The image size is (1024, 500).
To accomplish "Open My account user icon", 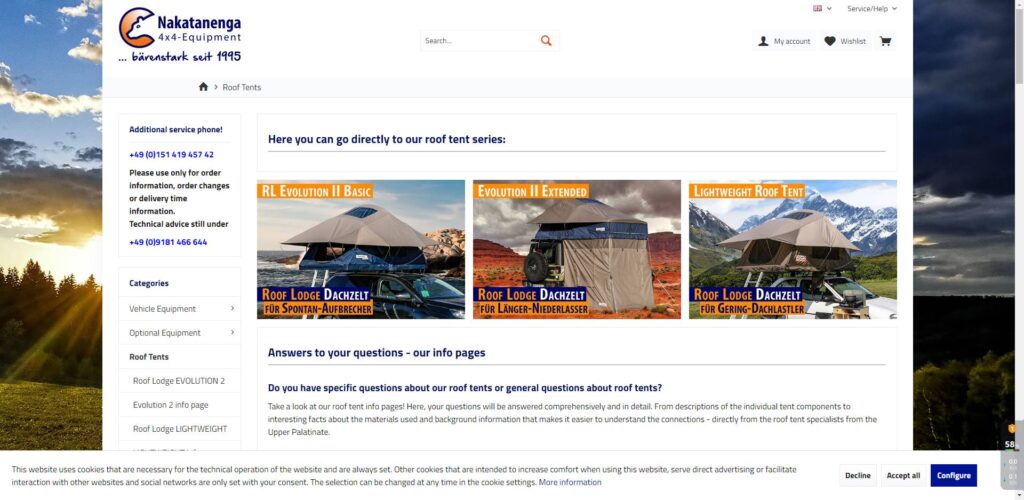I will [x=763, y=41].
